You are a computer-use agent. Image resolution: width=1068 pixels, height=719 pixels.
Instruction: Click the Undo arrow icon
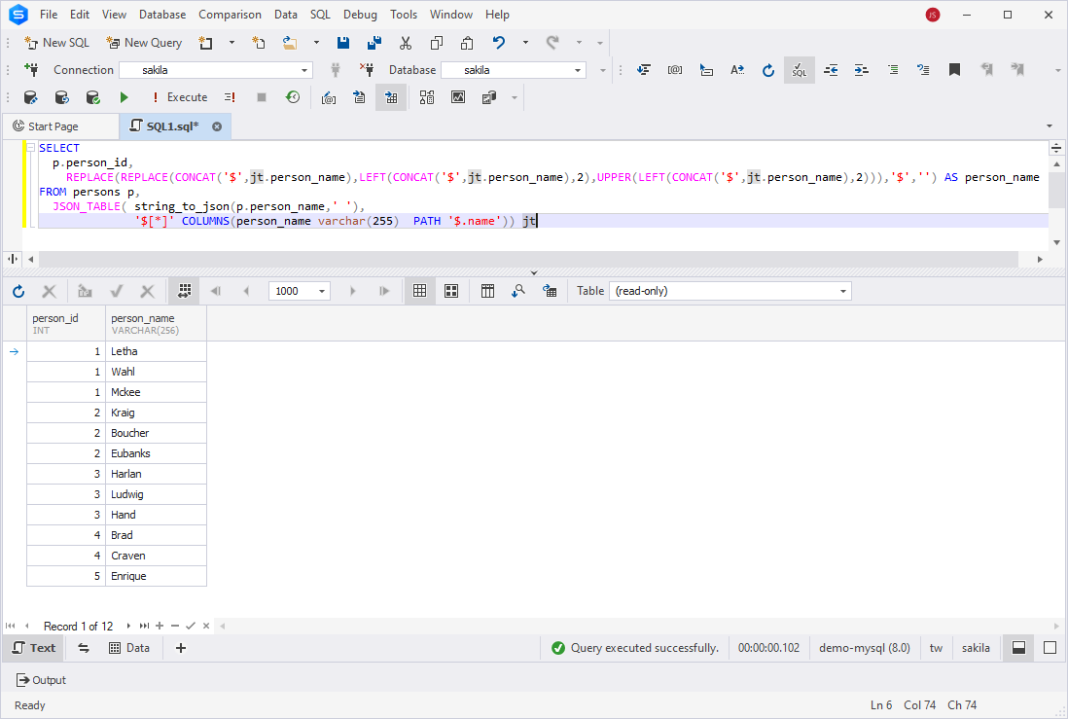tap(499, 43)
